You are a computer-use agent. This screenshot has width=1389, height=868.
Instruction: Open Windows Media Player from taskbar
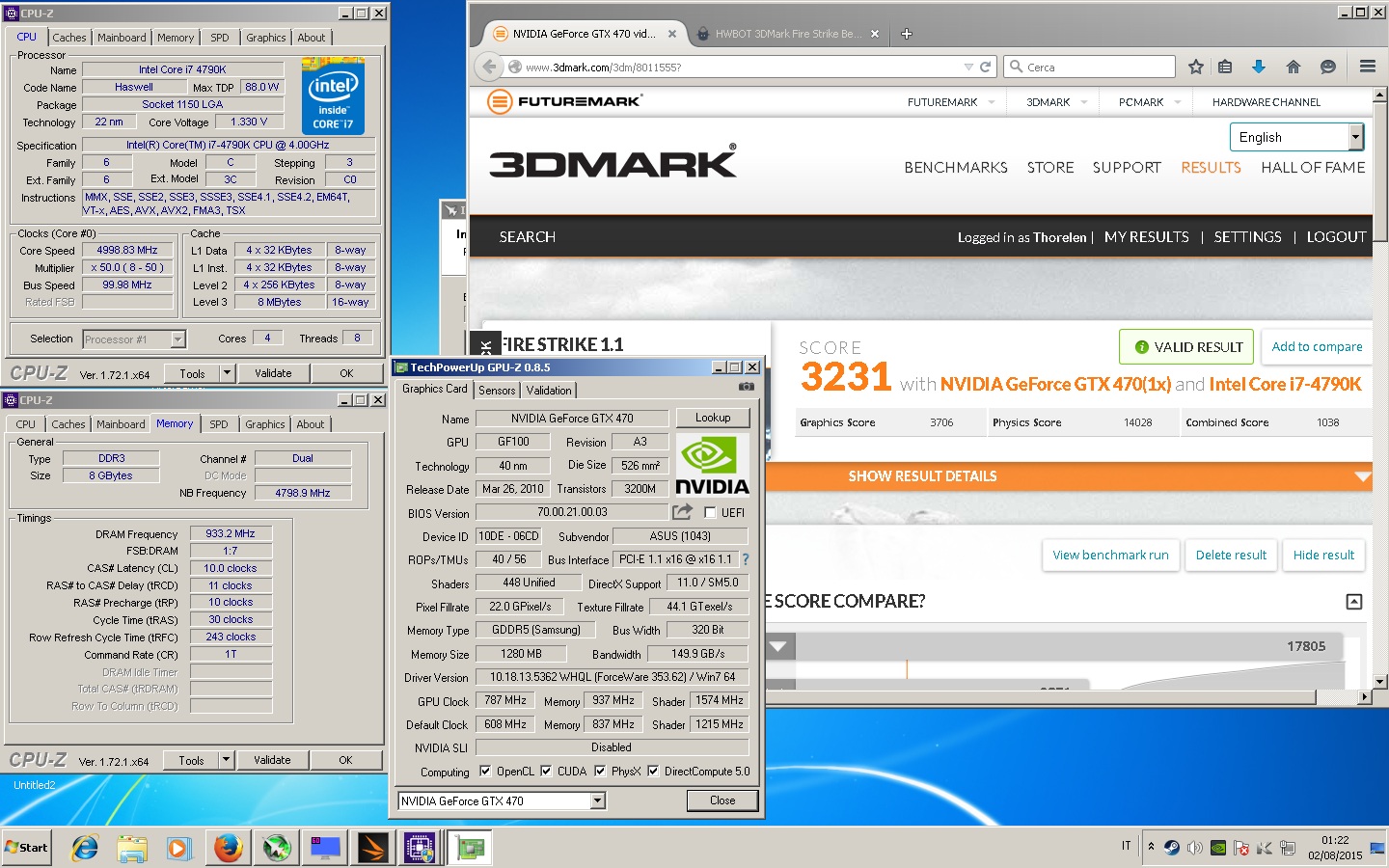(178, 848)
